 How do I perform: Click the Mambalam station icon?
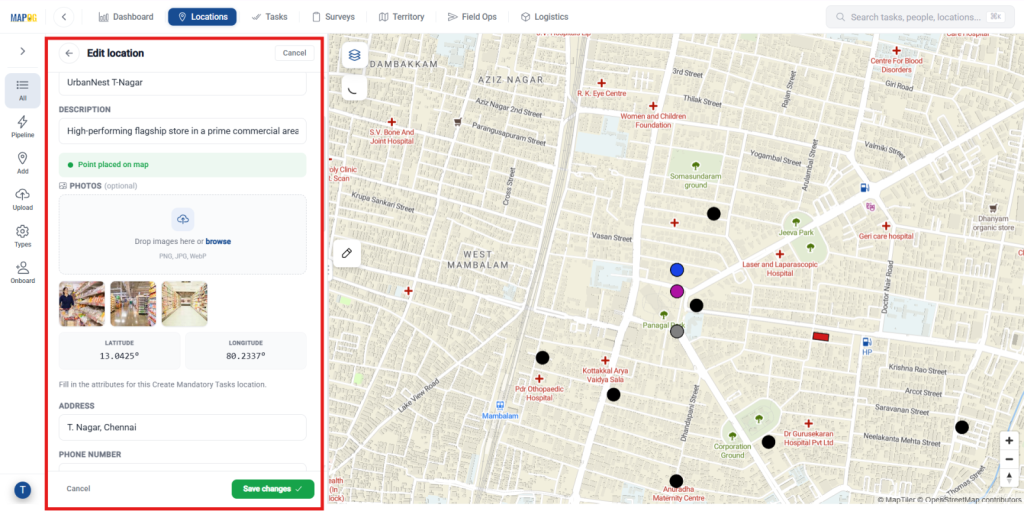pyautogui.click(x=500, y=405)
